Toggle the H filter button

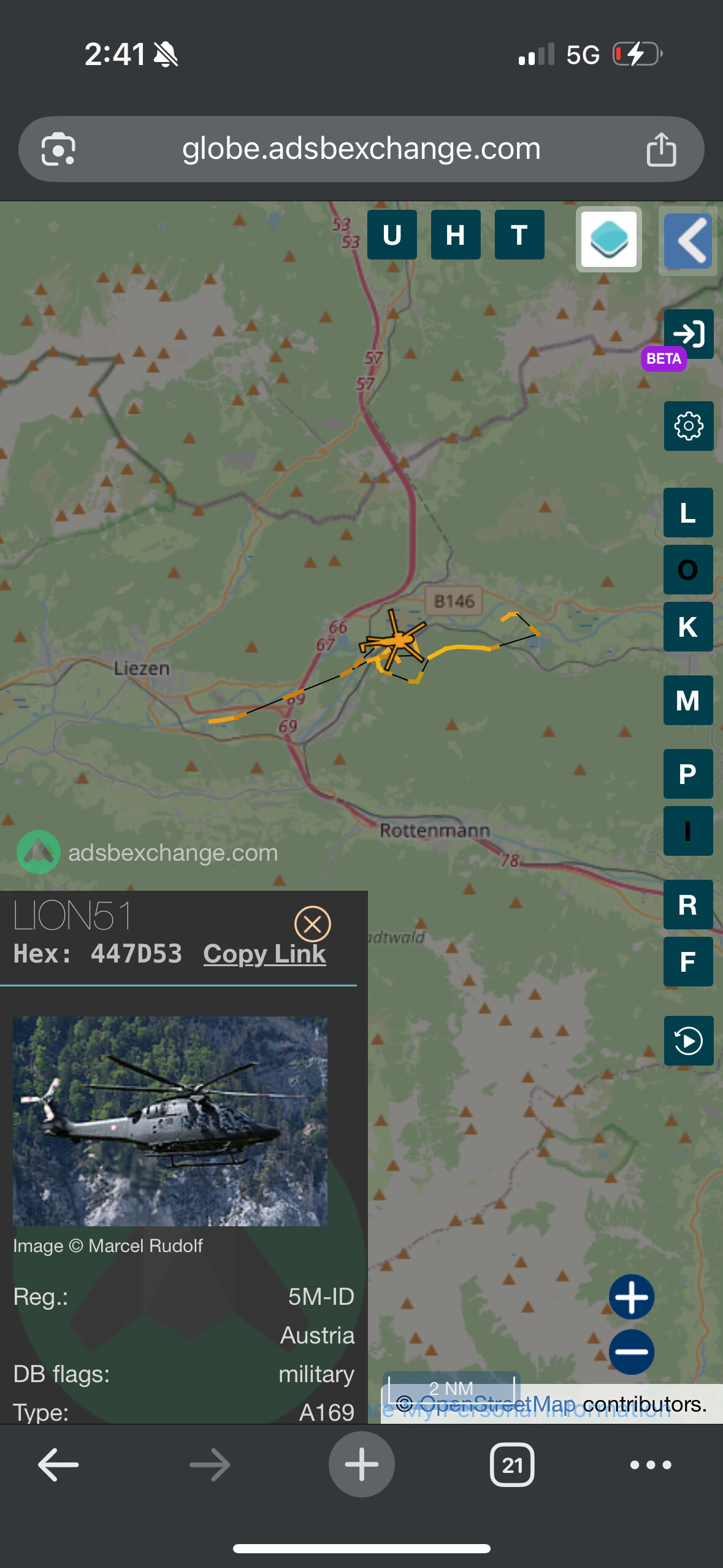click(x=456, y=234)
